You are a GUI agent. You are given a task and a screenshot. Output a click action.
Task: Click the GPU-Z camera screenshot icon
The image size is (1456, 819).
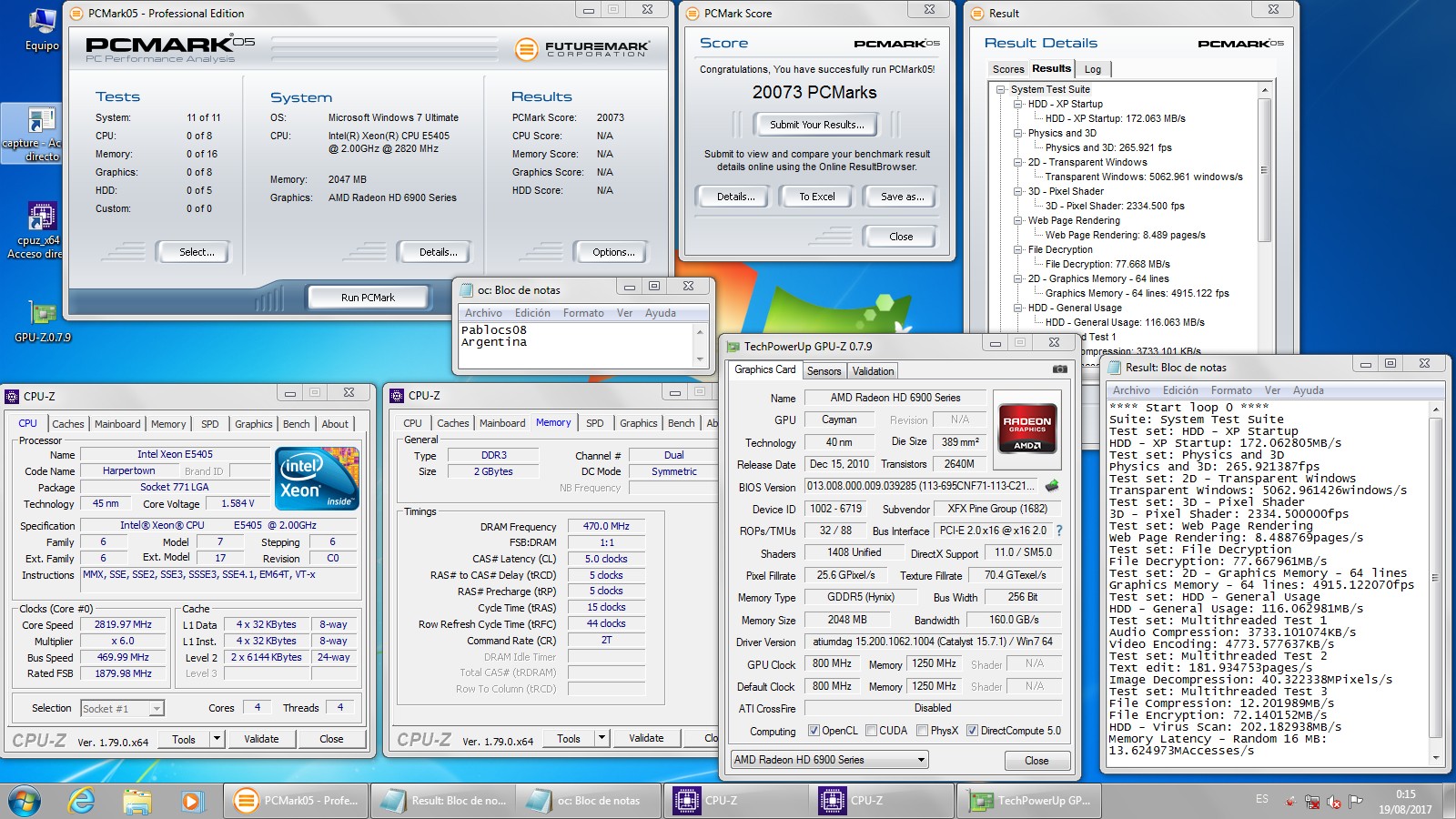1060,369
